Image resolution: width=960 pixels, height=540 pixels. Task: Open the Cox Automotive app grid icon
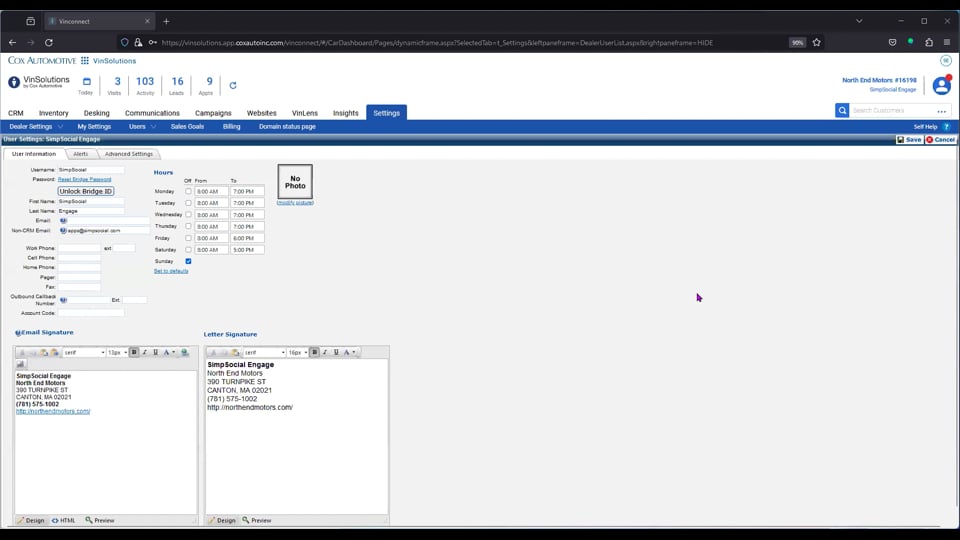pyautogui.click(x=84, y=61)
